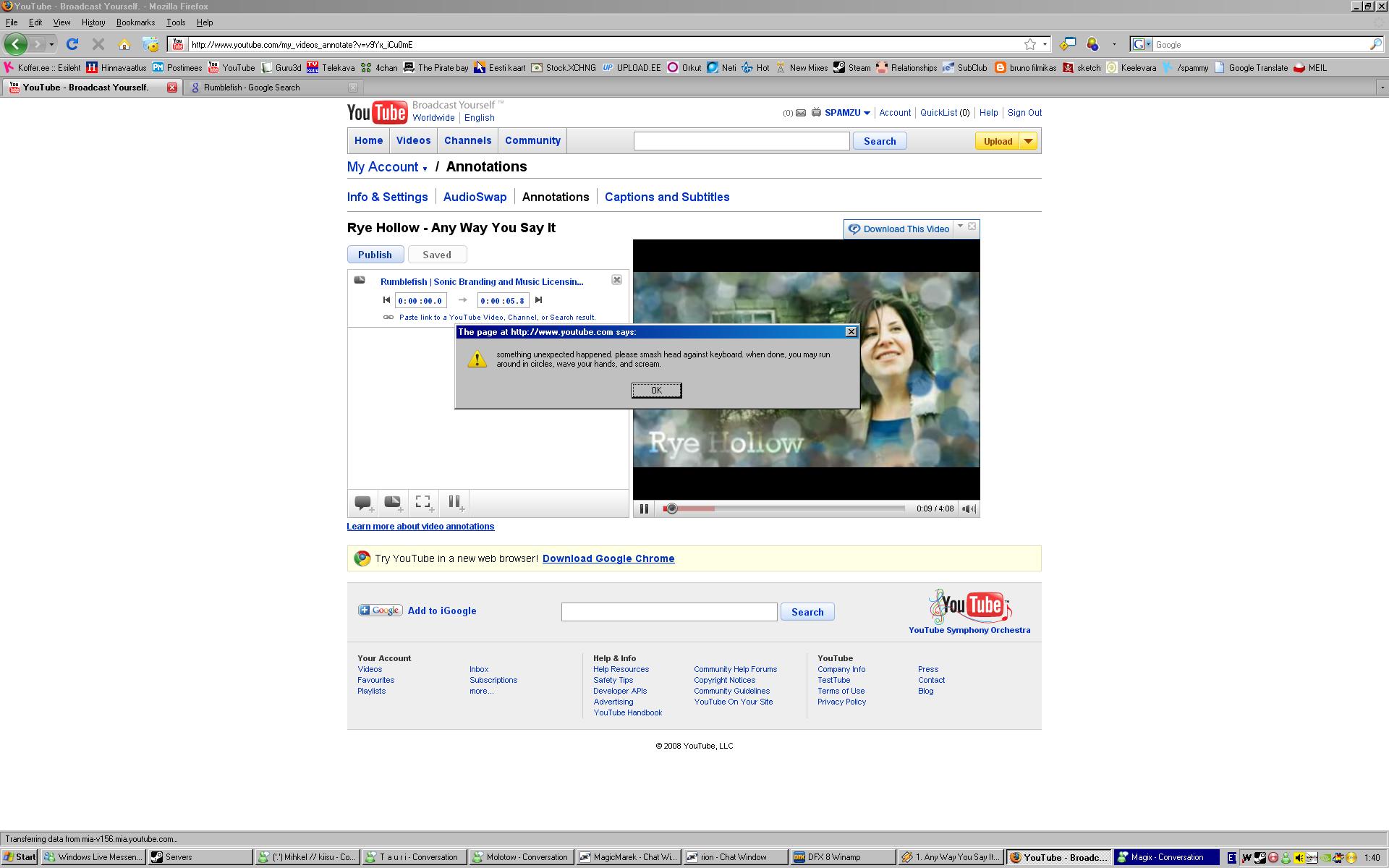Click the Firefox search magnifier icon
Screen dimensions: 1389x868
click(1375, 44)
